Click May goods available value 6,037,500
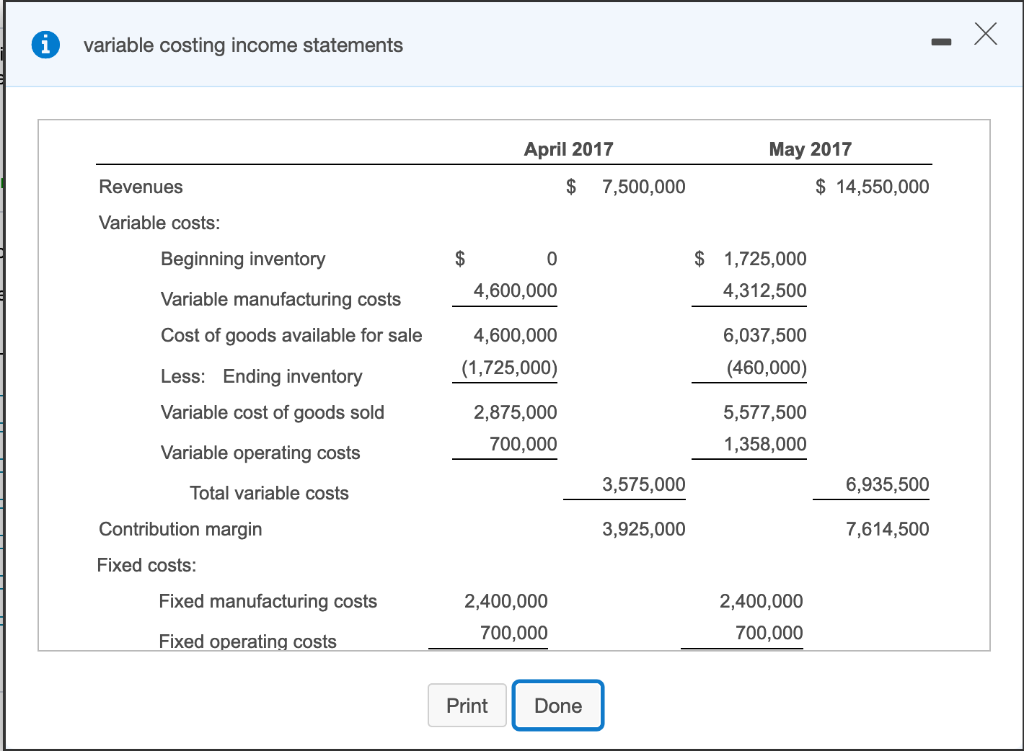 [x=765, y=336]
